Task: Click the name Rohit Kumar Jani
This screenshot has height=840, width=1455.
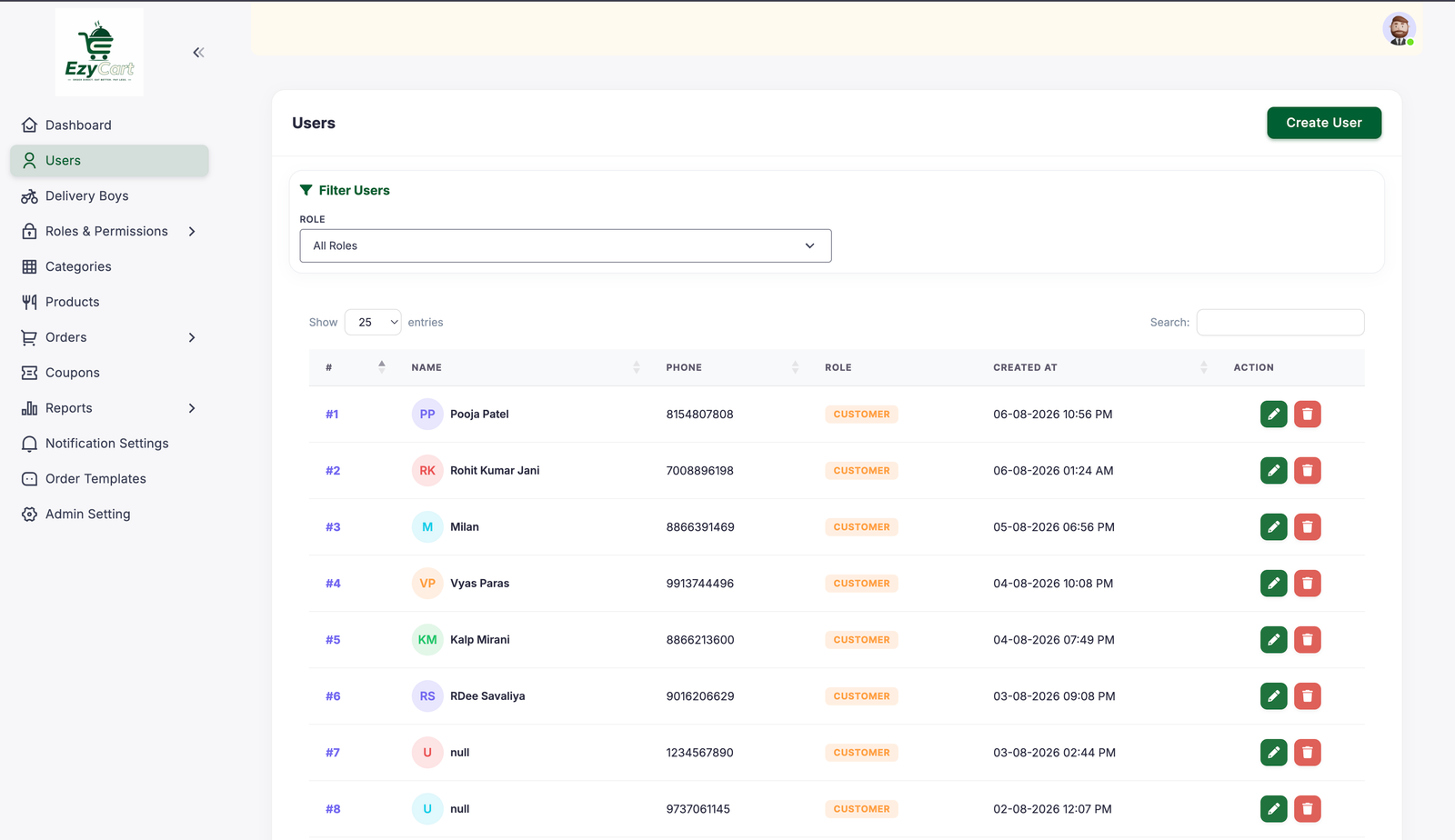Action: point(495,471)
